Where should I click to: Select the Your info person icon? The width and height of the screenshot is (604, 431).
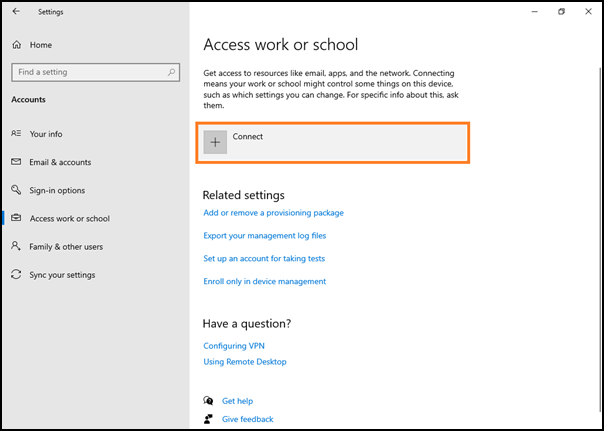(16, 134)
